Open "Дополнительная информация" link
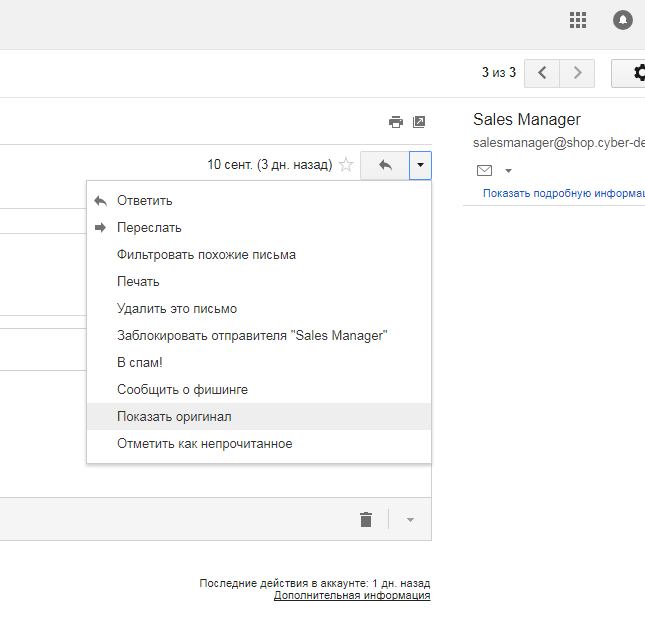 tap(352, 596)
